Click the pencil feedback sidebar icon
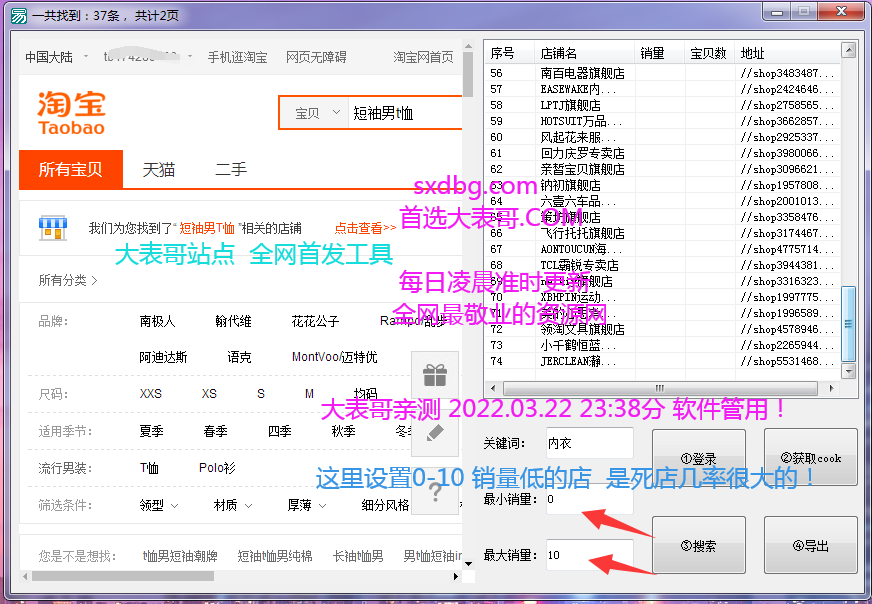 [x=434, y=433]
